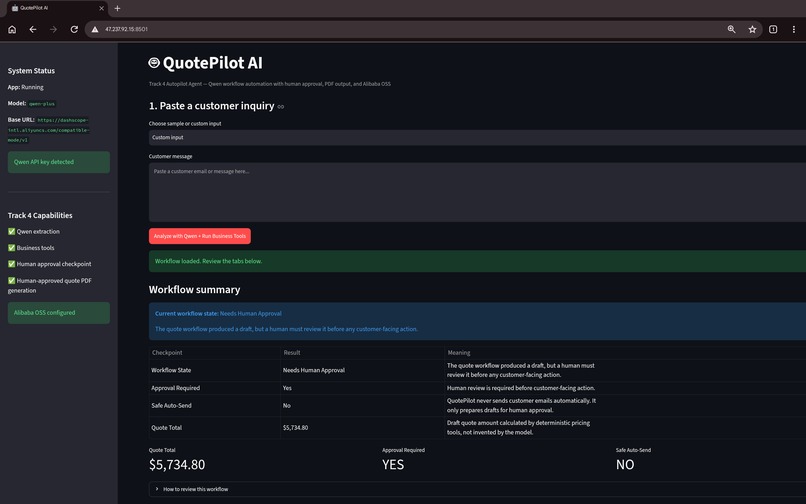
Task: Click Analyze with Qwen + Run Business Tools button
Action: pyautogui.click(x=200, y=236)
